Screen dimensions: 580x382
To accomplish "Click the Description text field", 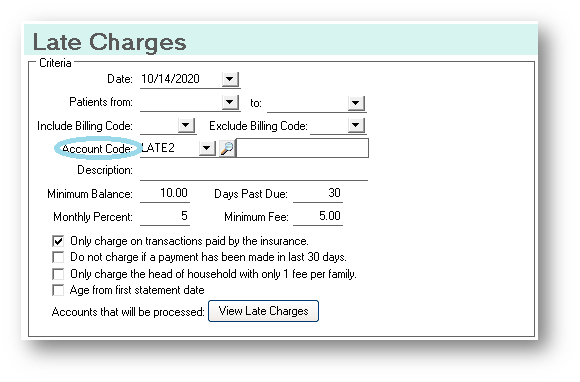I will pos(254,171).
